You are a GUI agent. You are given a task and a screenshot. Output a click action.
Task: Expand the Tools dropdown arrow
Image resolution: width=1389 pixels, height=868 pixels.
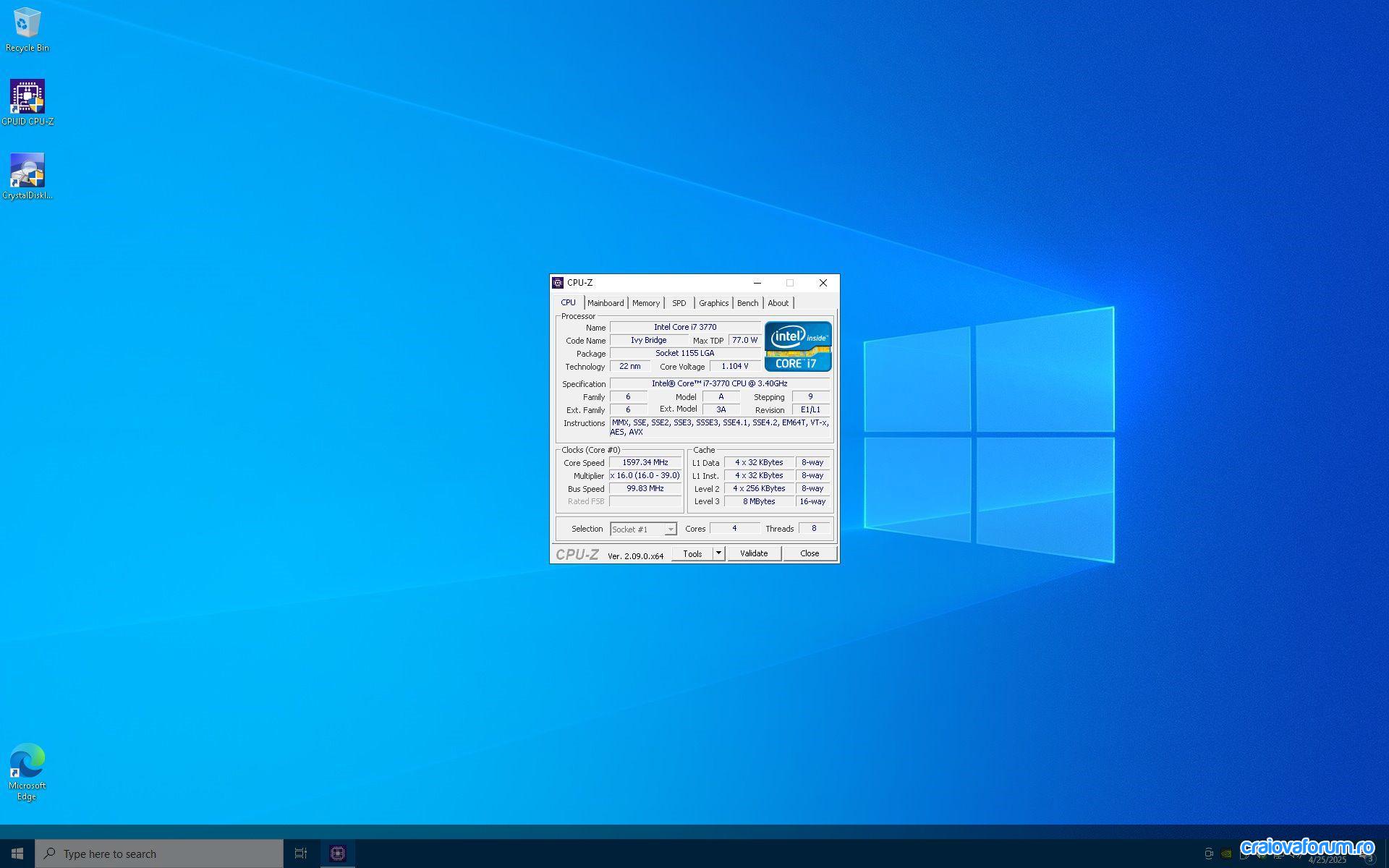pos(718,553)
